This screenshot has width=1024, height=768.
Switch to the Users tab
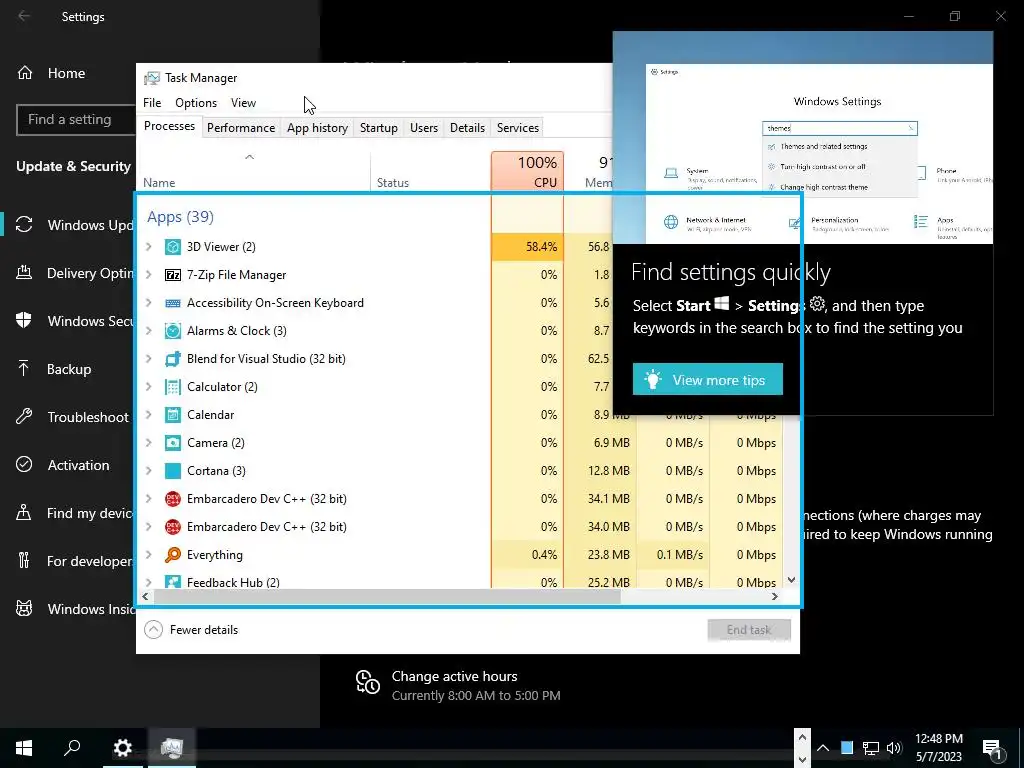(424, 128)
